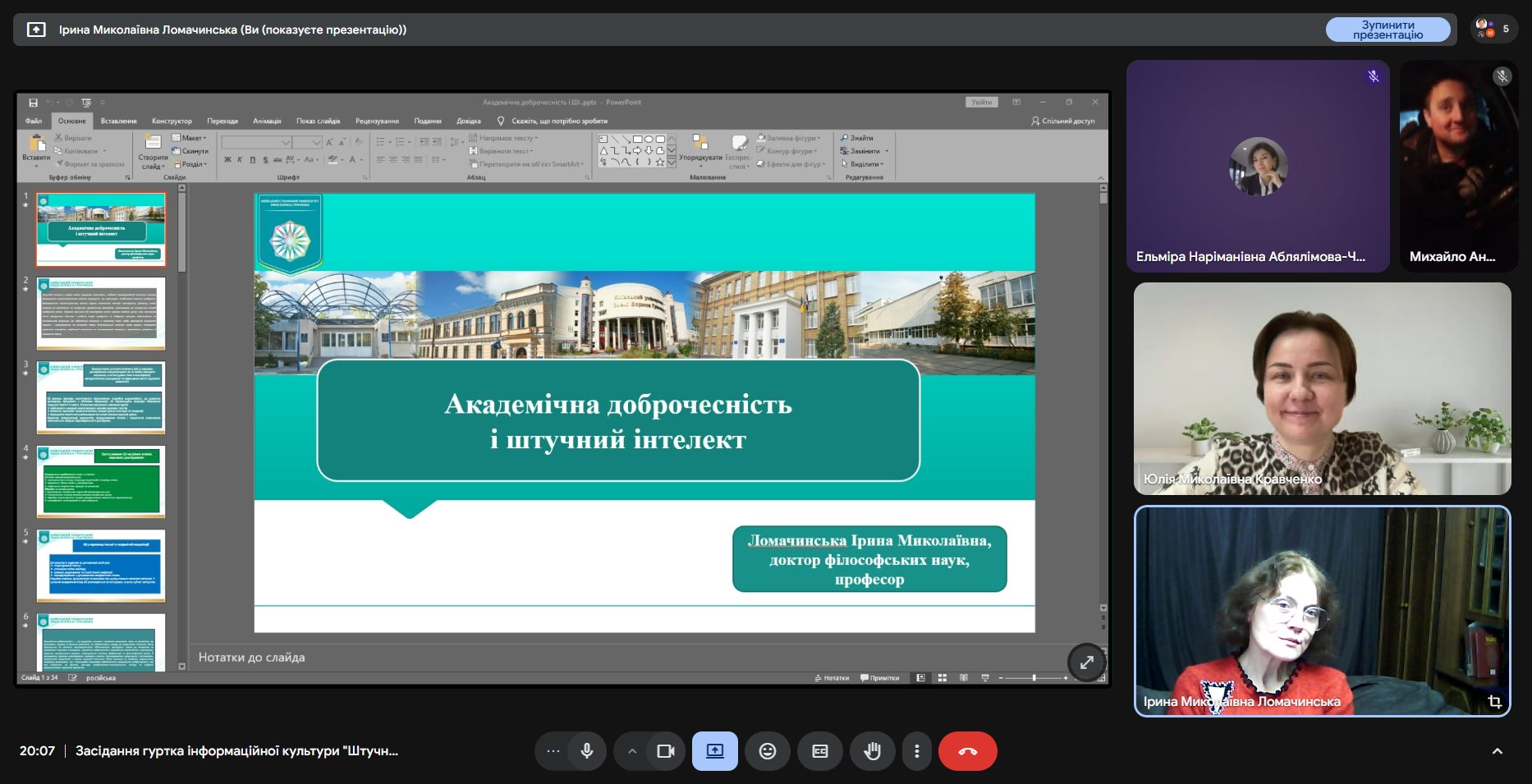Open the three vertical dots more options menu
The image size is (1532, 784).
(x=916, y=751)
